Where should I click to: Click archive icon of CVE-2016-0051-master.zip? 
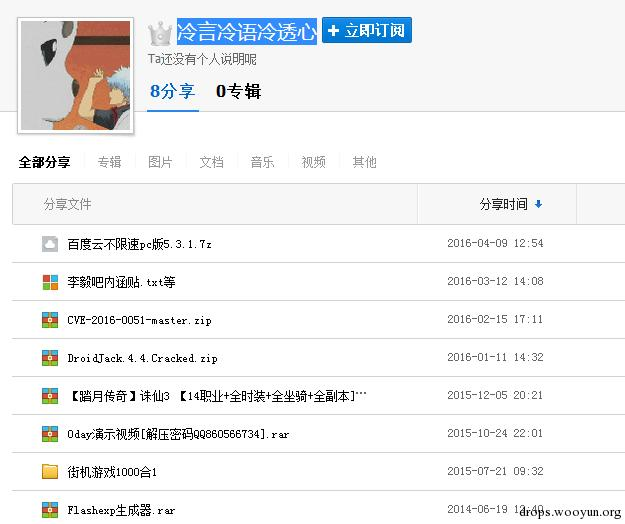coord(50,320)
